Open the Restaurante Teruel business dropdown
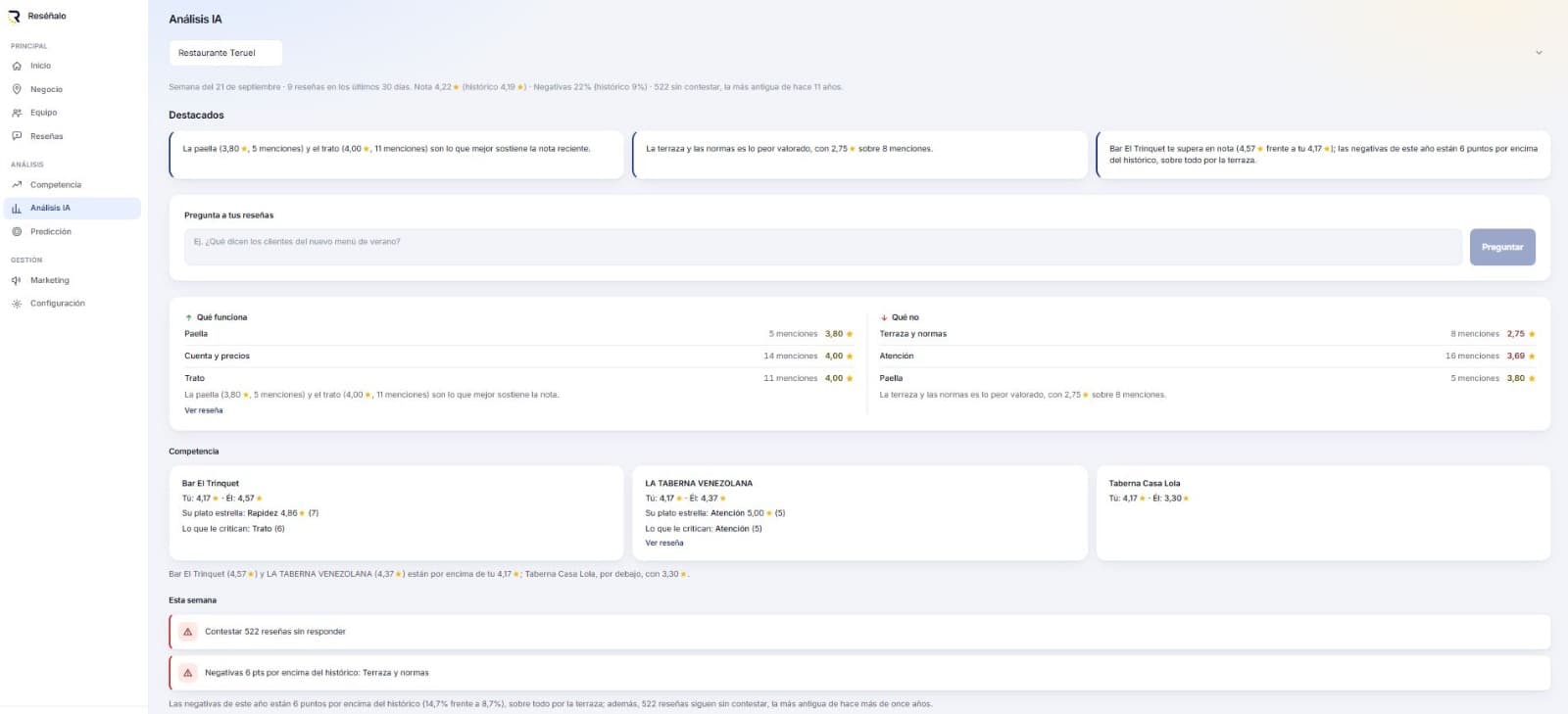This screenshot has height=714, width=1568. 225,53
